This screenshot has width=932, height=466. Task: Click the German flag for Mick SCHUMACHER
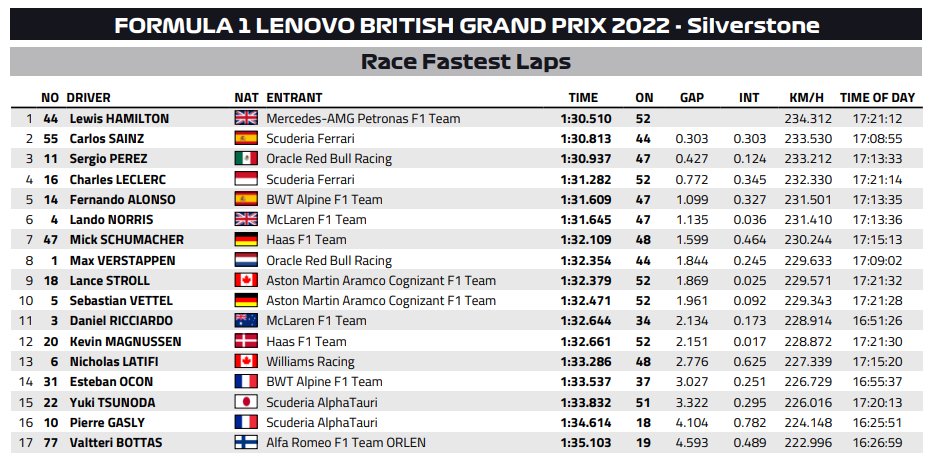245,240
